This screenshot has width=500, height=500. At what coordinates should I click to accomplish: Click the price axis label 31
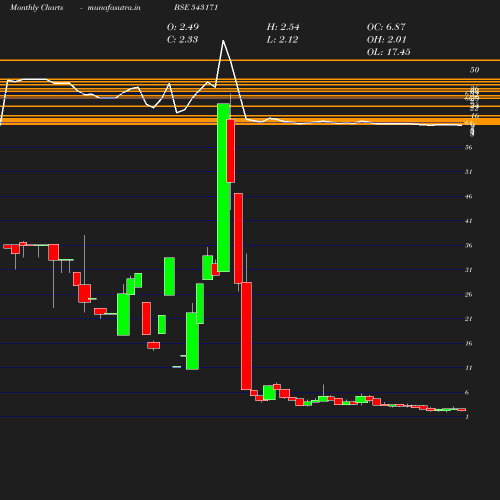[x=468, y=270]
